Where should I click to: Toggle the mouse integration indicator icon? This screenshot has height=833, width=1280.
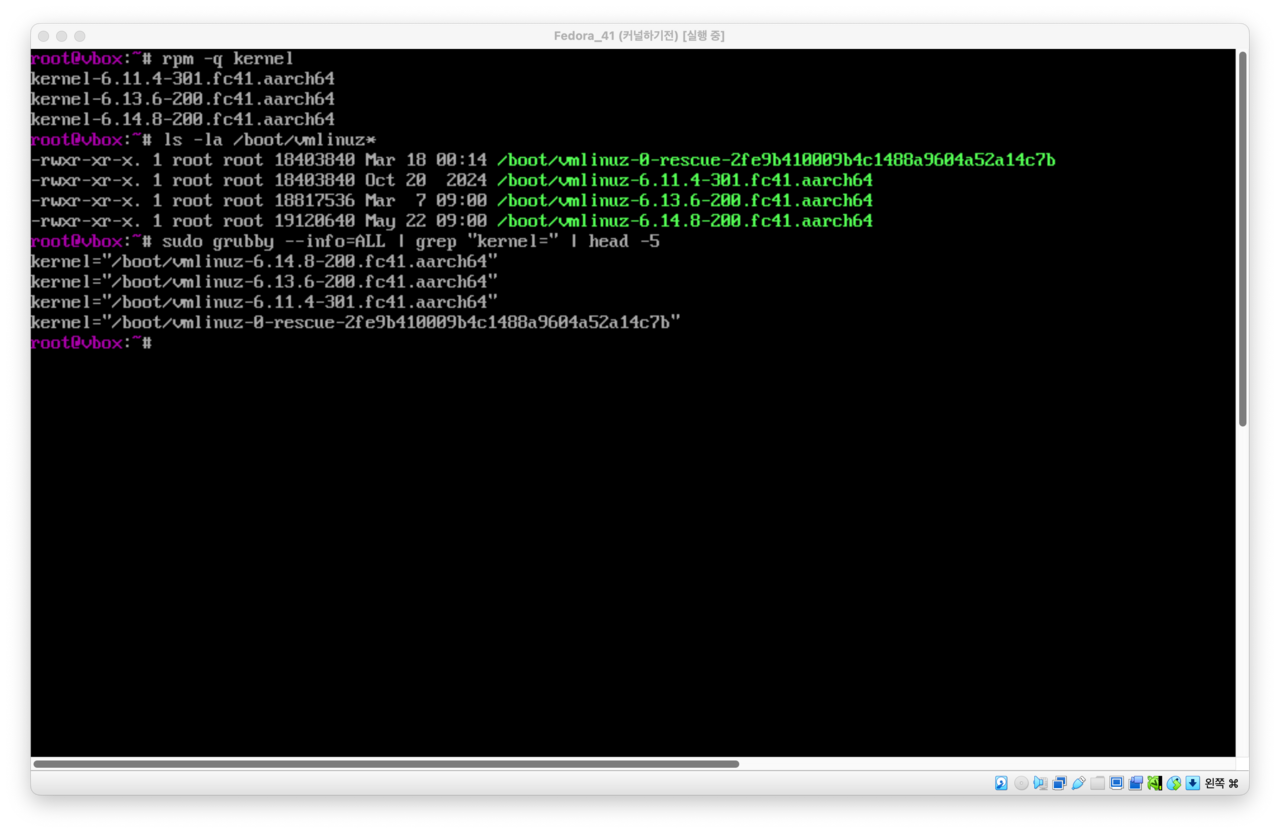pyautogui.click(x=1173, y=783)
